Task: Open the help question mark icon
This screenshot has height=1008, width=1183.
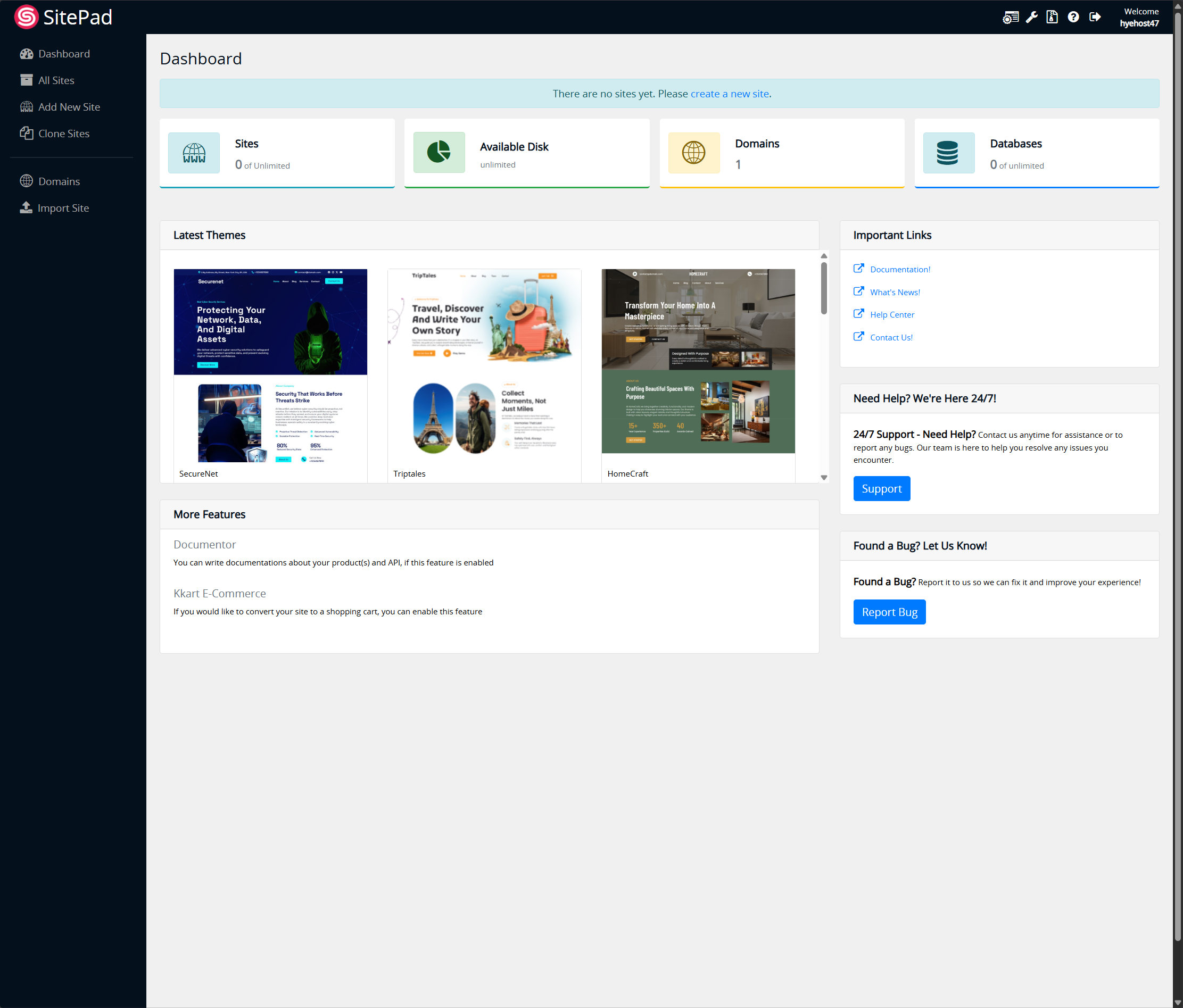Action: (1073, 16)
